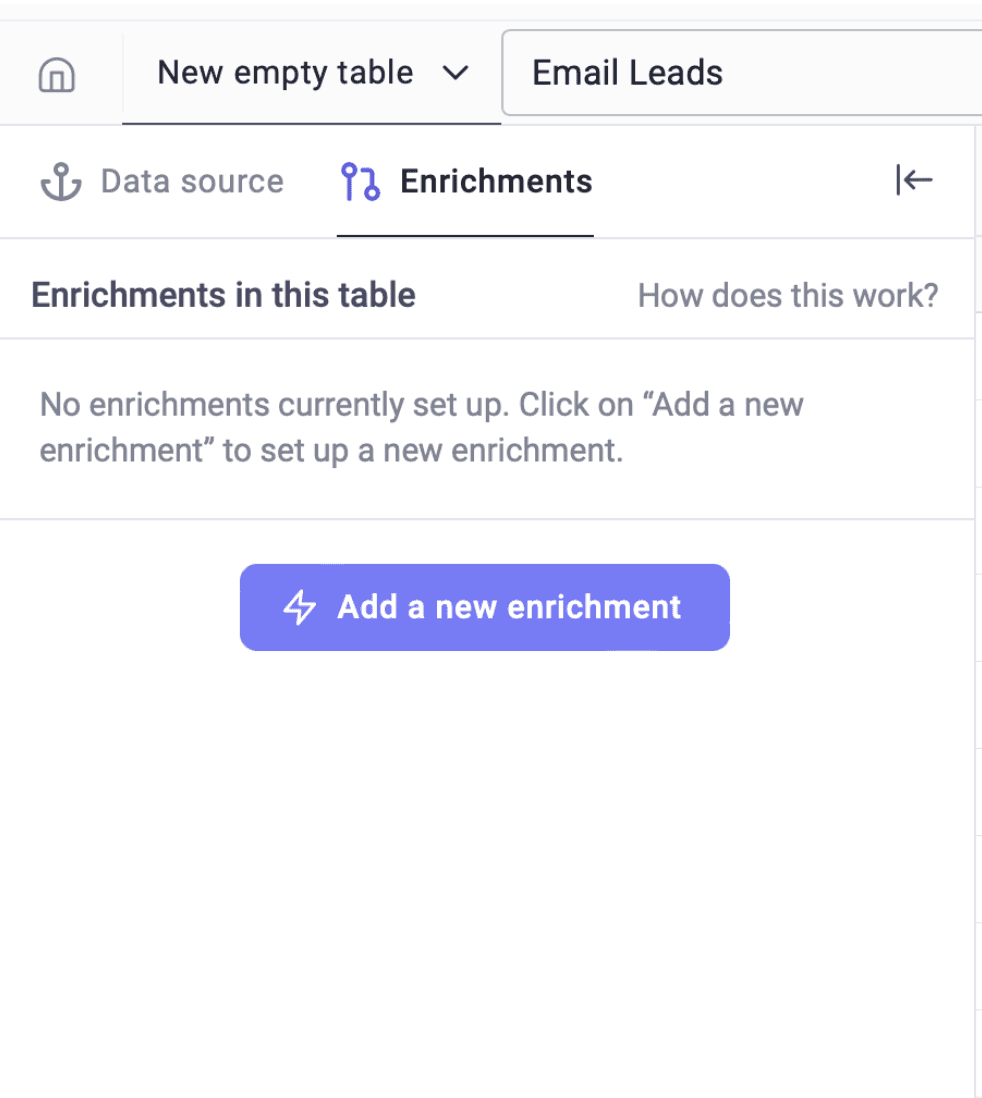Viewport: 982px width, 1098px height.
Task: Click the Enrichments in this table heading
Action: click(x=223, y=295)
